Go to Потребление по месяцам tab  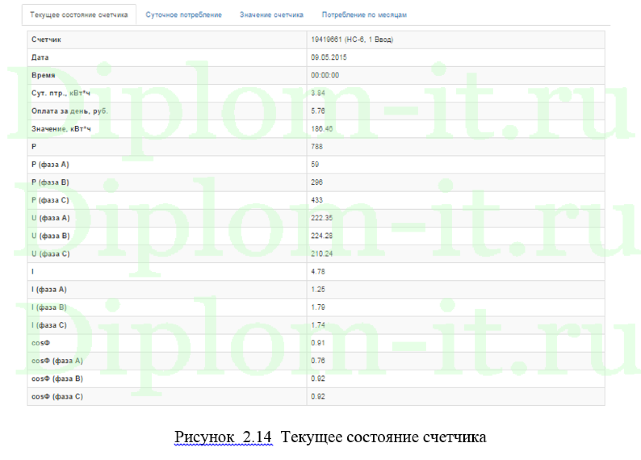tap(364, 15)
